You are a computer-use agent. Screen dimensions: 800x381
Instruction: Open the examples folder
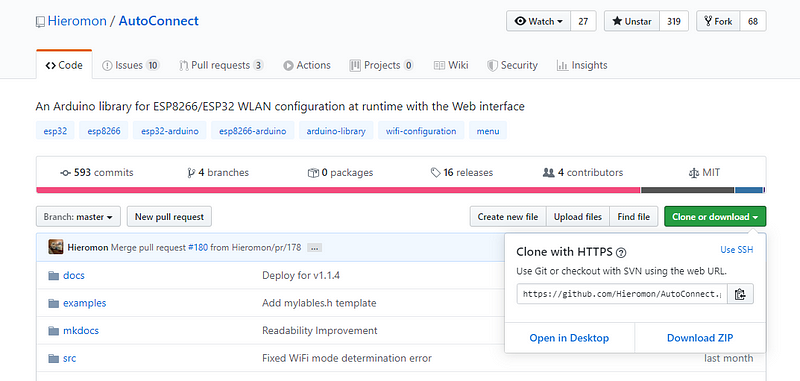pos(85,303)
